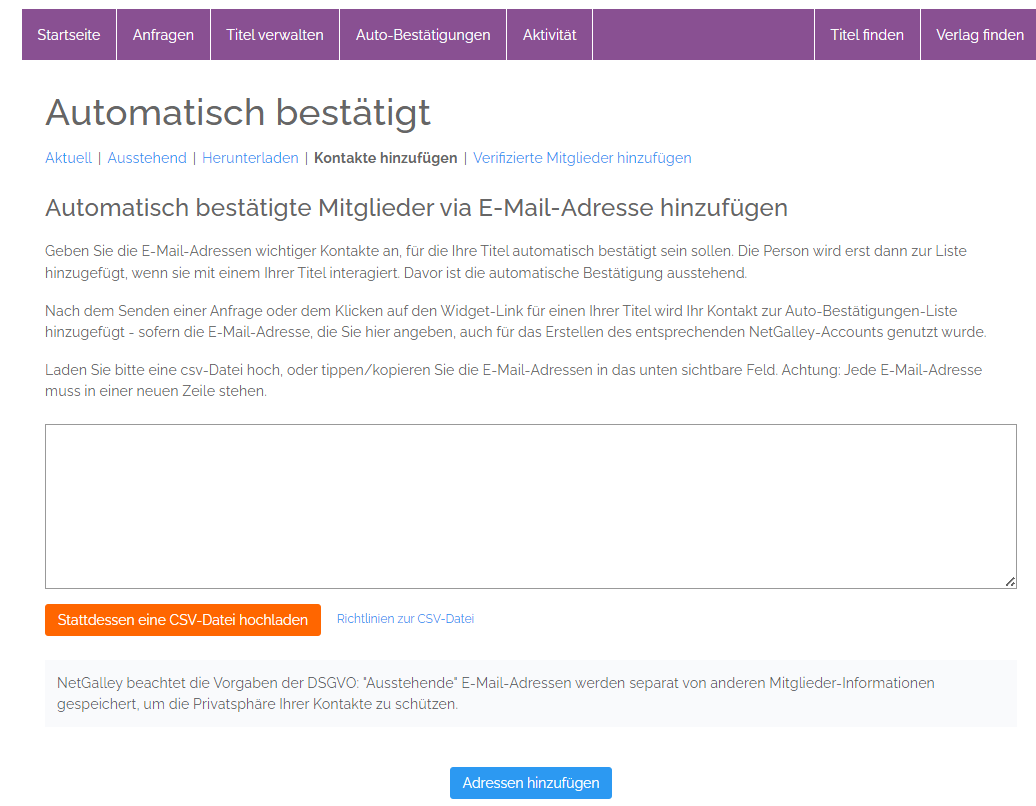Image resolution: width=1036 pixels, height=806 pixels.
Task: Click the heading about adding members via E-Mail-Adresse
Action: pos(416,208)
